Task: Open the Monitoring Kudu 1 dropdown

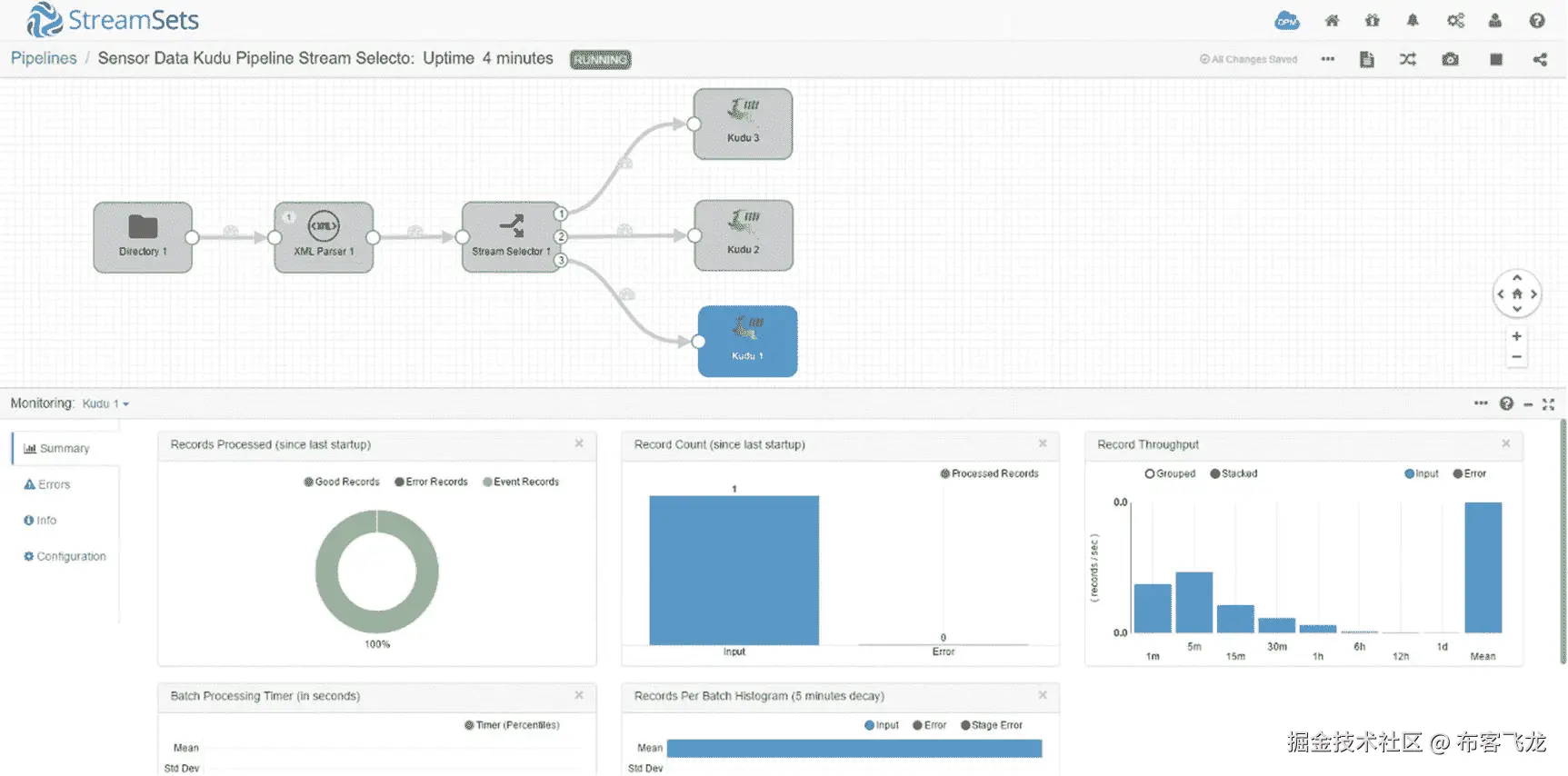Action: pyautogui.click(x=105, y=403)
